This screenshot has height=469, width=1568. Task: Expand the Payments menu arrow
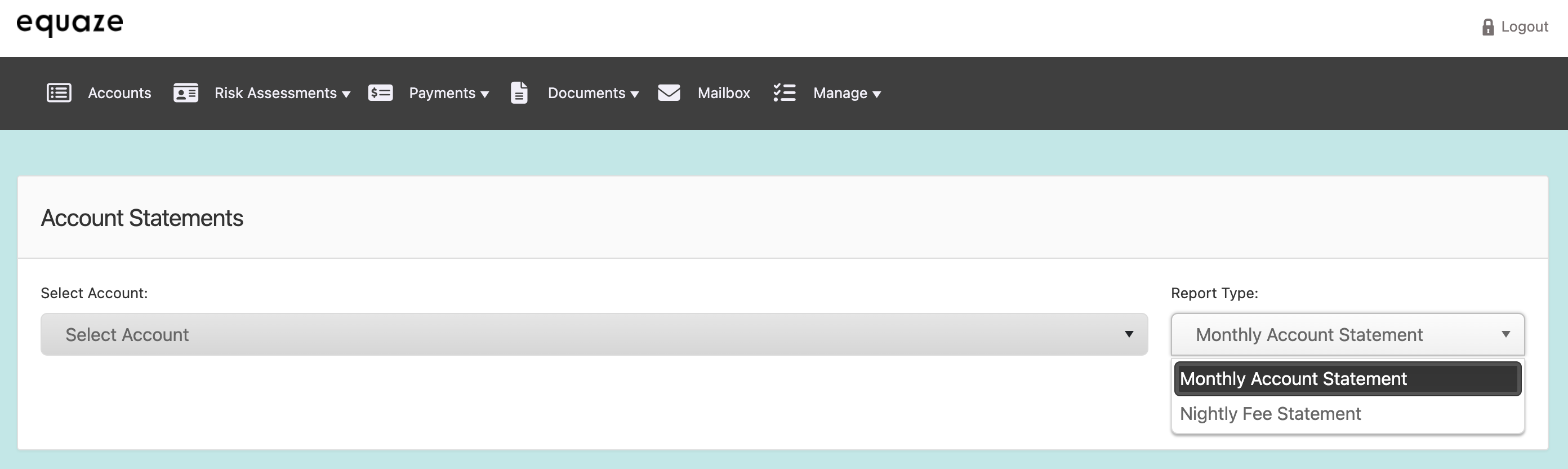point(485,94)
